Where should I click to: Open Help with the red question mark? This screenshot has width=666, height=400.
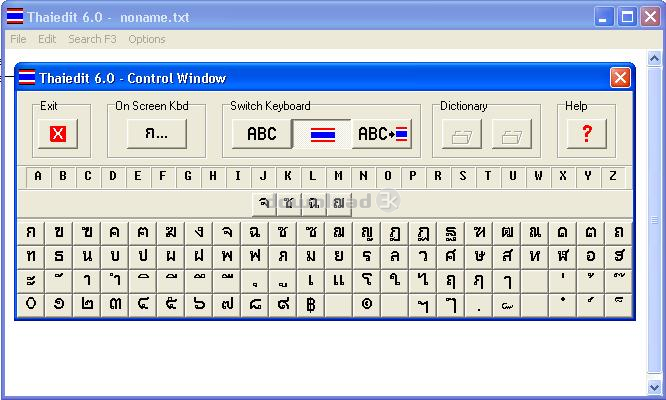pos(587,134)
